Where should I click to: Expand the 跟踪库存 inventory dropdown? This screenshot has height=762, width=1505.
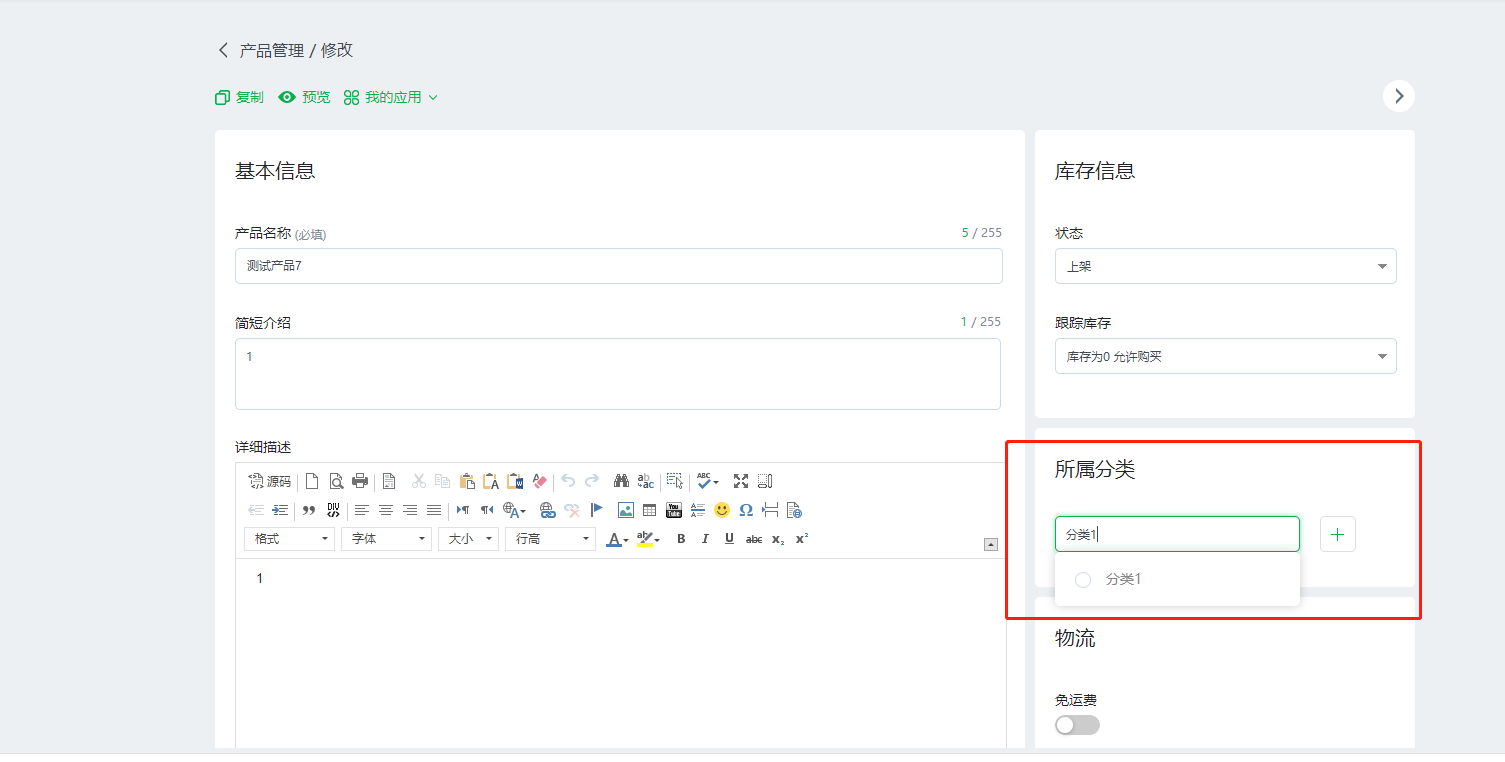[1225, 356]
